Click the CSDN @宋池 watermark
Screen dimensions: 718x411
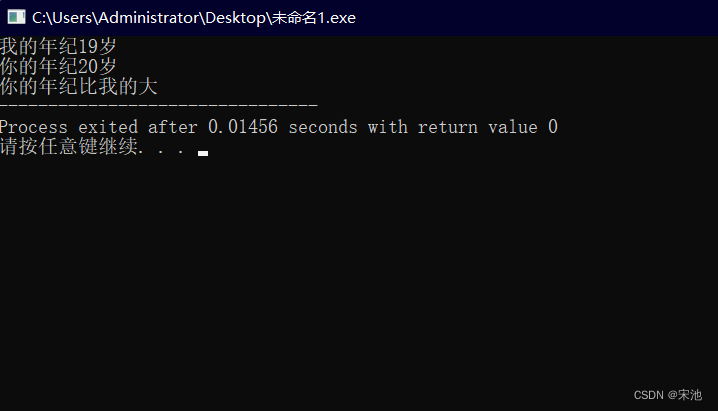tap(668, 395)
